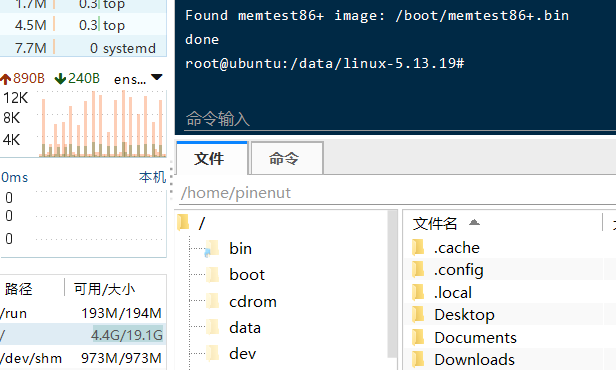Click the folder tree vertical scrollbar
Screen dimensions: 616x370
(392, 283)
